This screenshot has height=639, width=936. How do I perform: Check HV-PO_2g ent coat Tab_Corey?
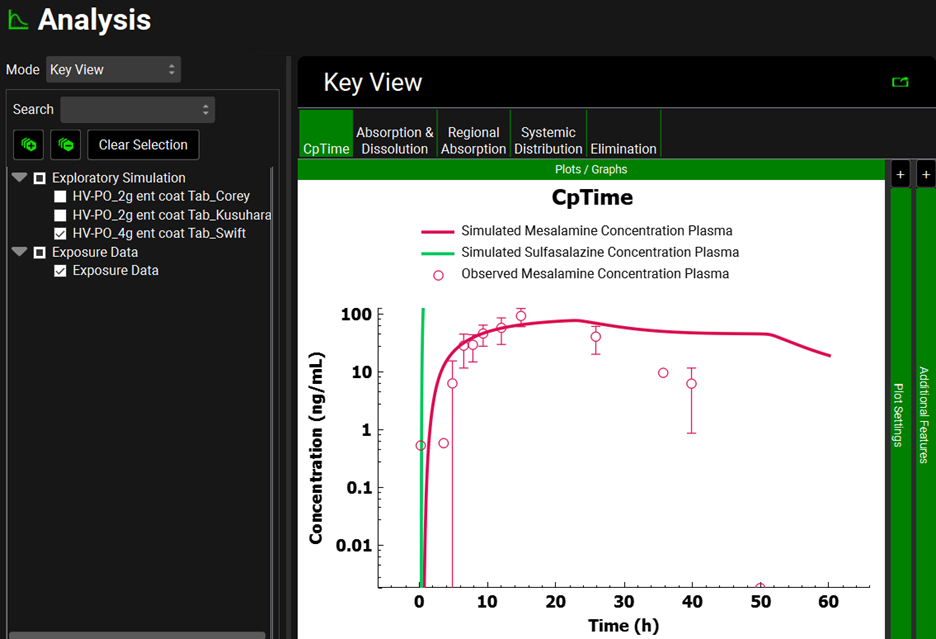[x=60, y=197]
